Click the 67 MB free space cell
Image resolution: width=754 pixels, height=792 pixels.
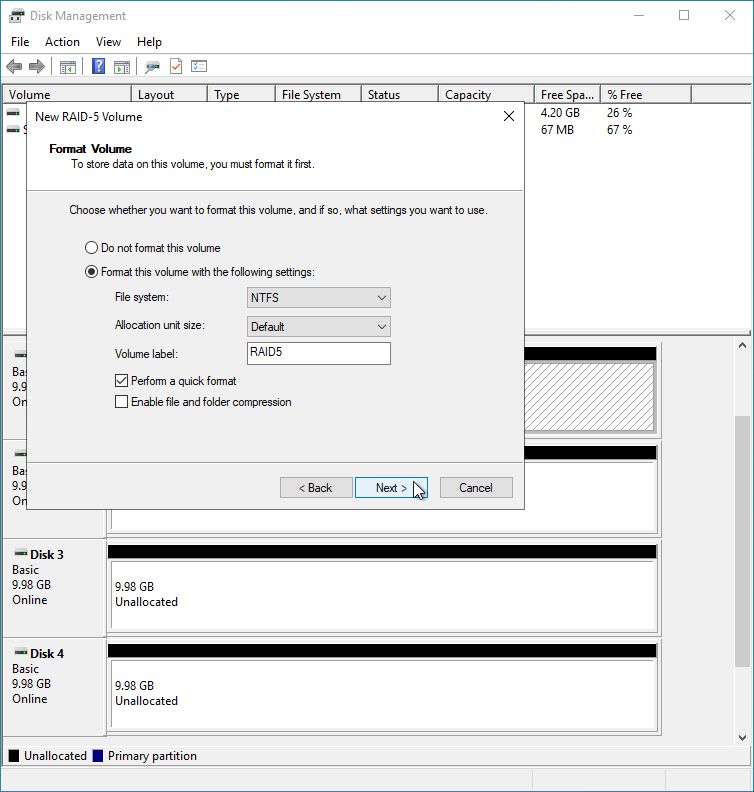click(557, 130)
